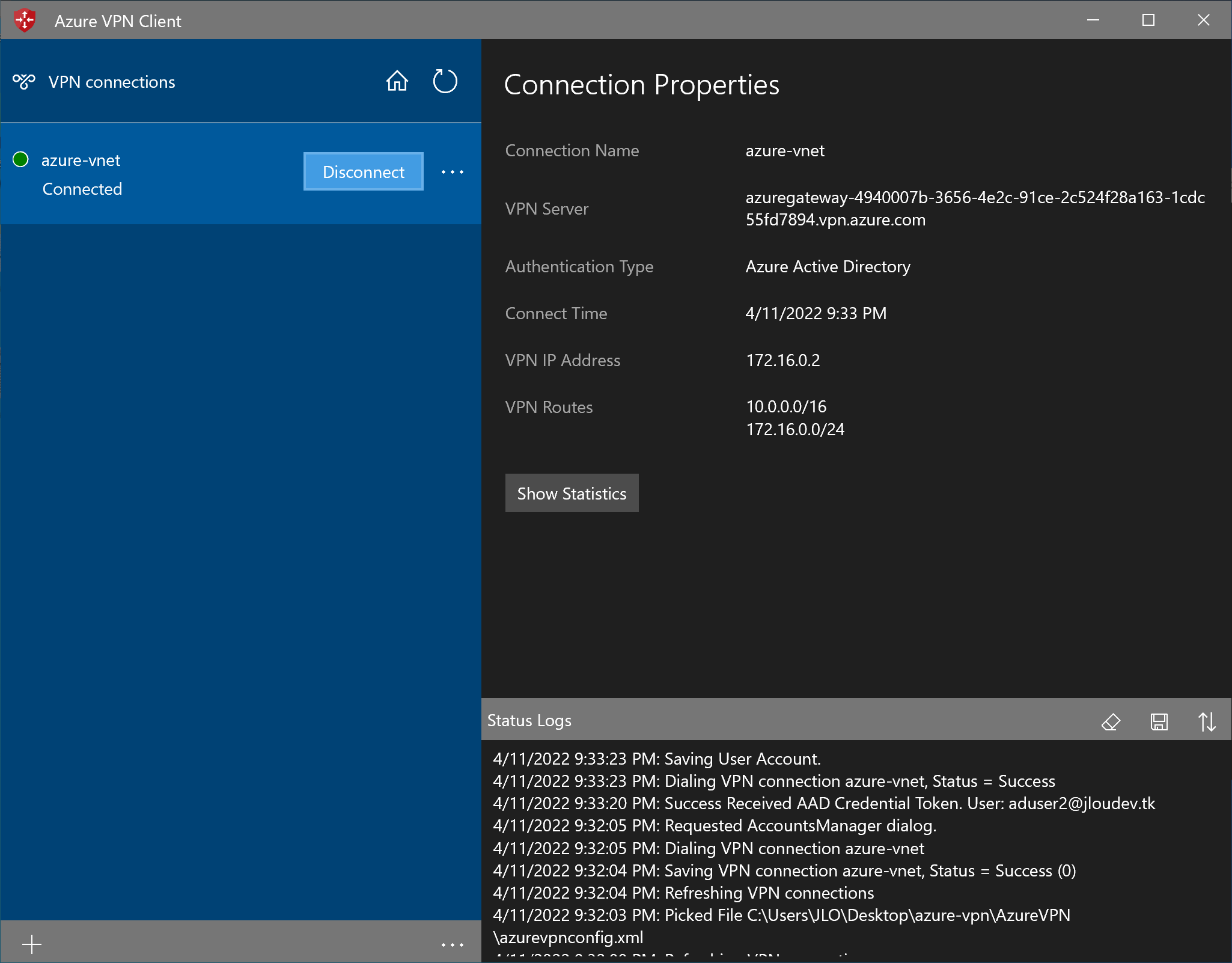Image resolution: width=1232 pixels, height=963 pixels.
Task: Click the VPN server hostname value
Action: (975, 209)
